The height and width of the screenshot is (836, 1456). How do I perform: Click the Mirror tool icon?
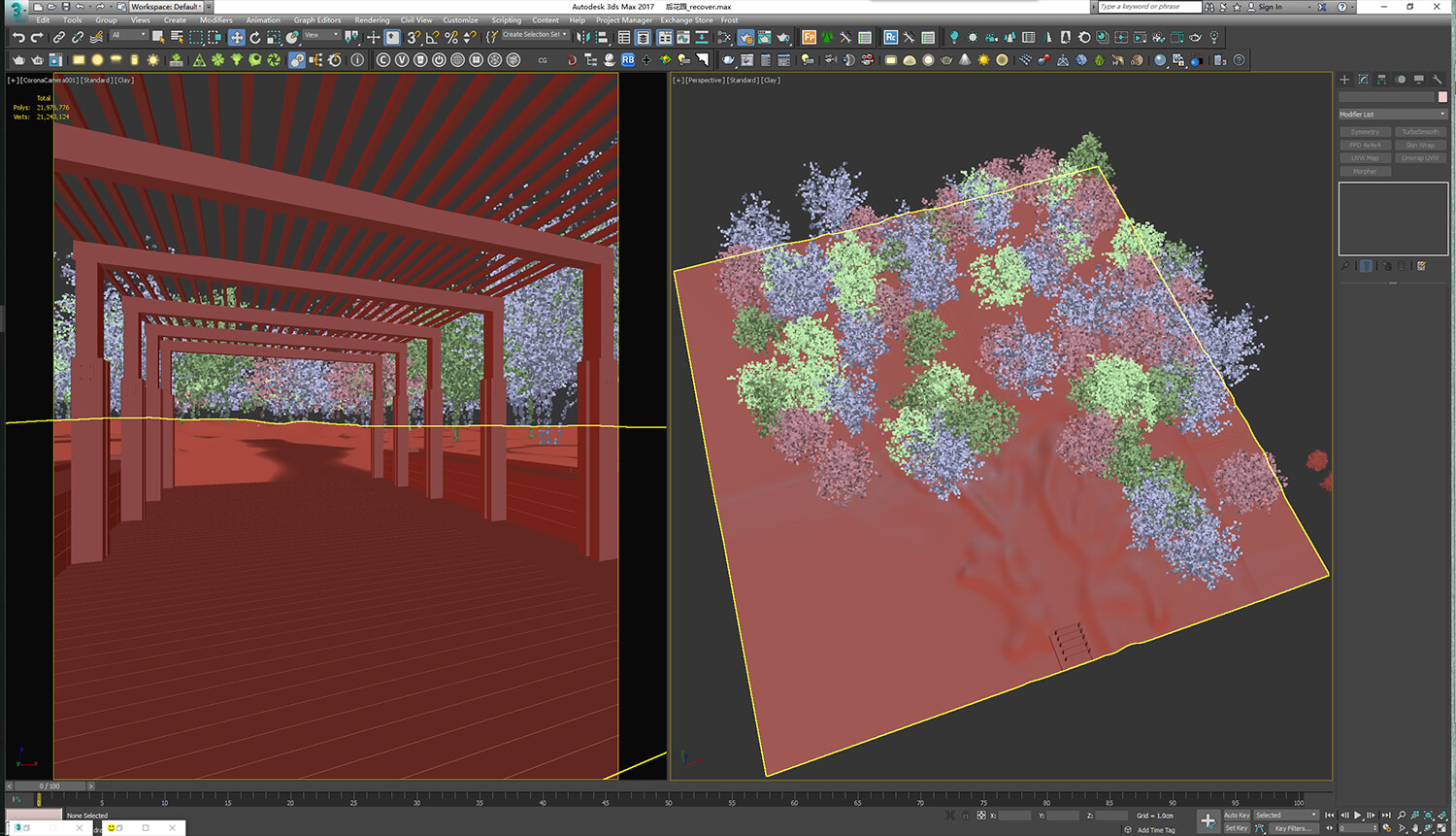[582, 38]
